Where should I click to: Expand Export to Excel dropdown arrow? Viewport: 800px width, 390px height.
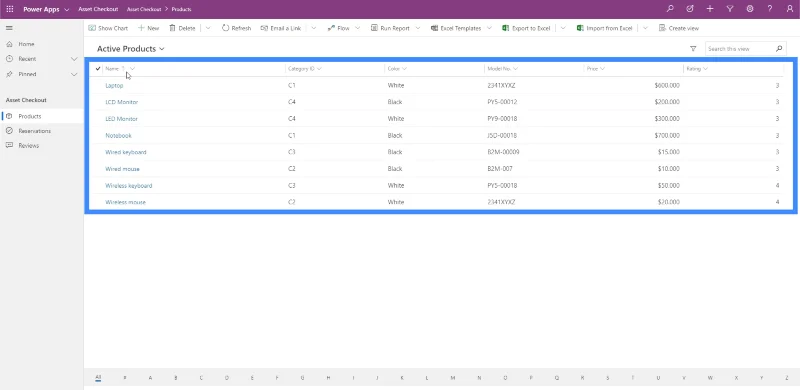[563, 28]
